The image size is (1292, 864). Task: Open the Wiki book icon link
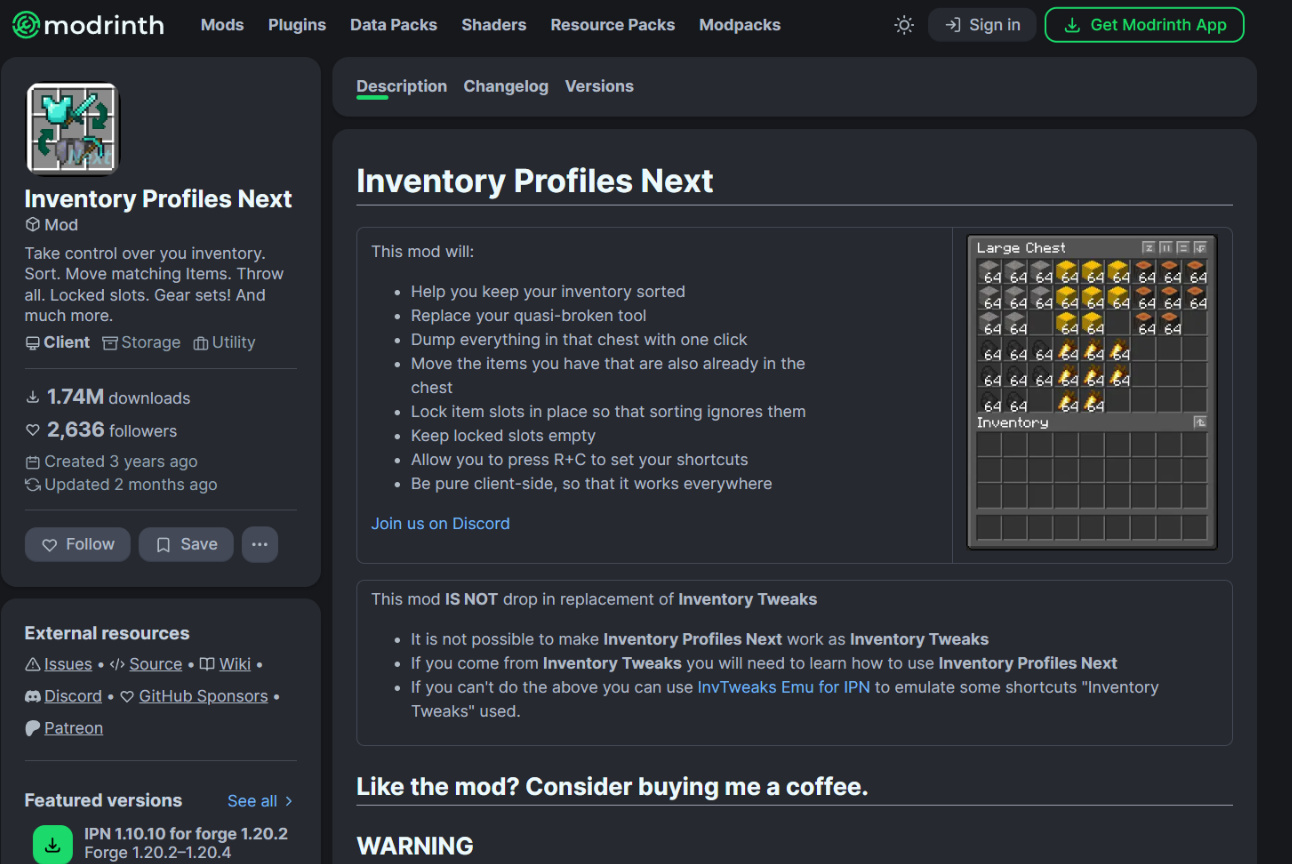click(x=207, y=664)
